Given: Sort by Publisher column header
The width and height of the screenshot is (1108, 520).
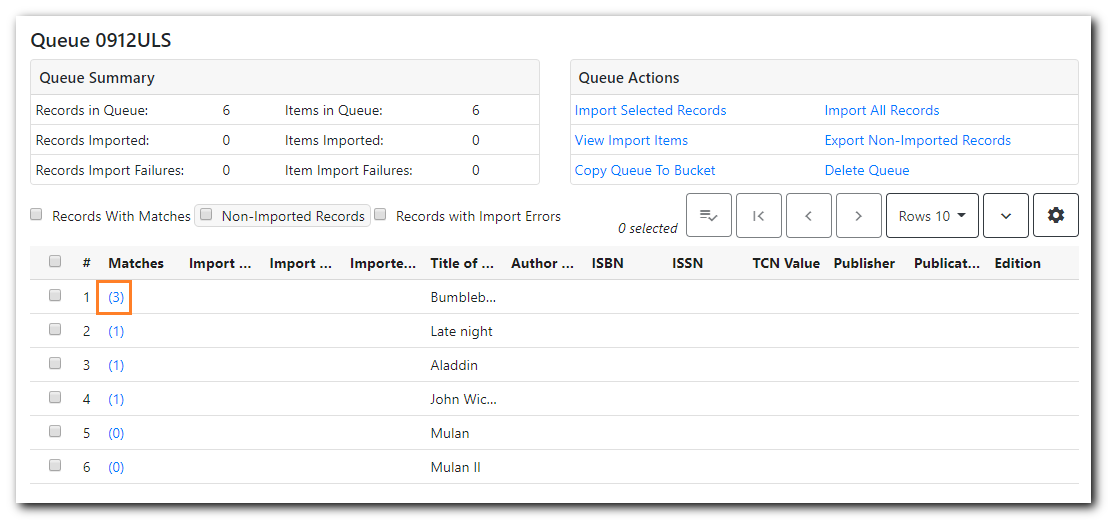Looking at the screenshot, I should 864,263.
